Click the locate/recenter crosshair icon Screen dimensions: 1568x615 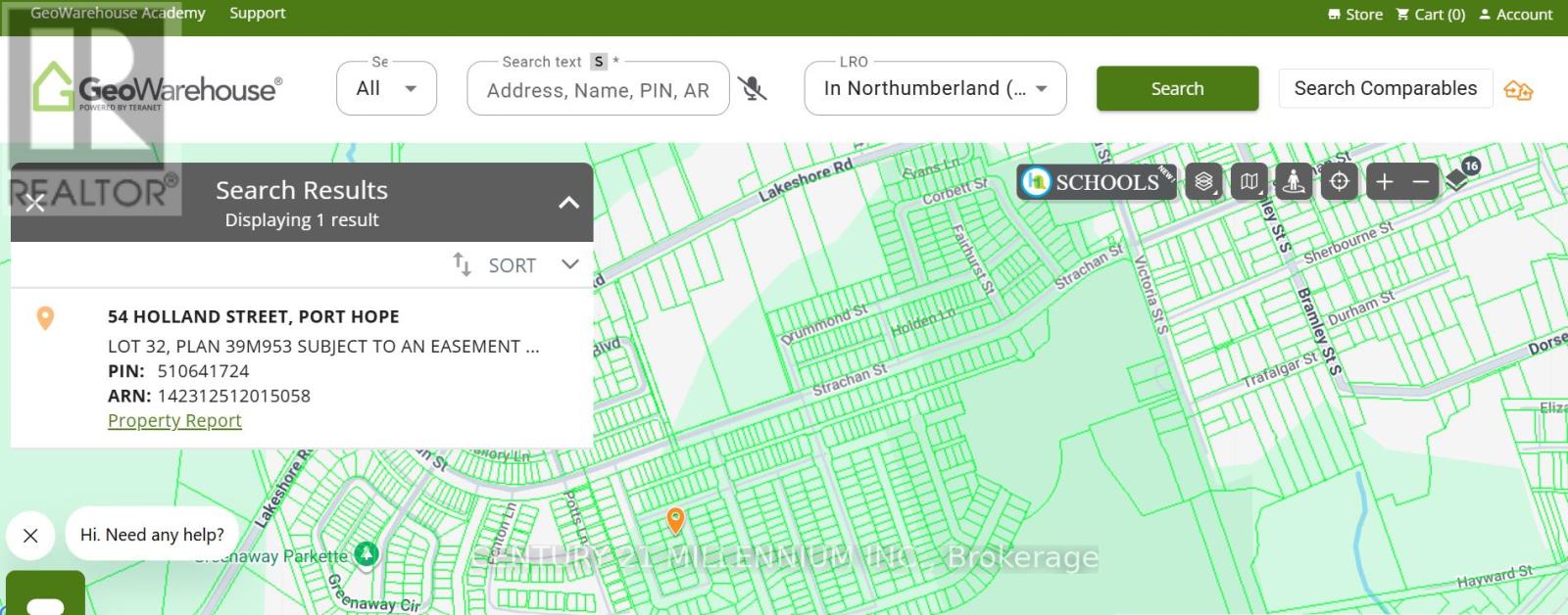click(x=1339, y=182)
